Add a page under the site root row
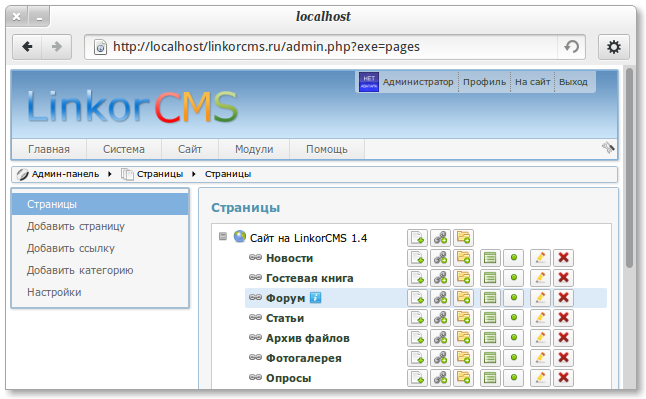 pyautogui.click(x=417, y=238)
